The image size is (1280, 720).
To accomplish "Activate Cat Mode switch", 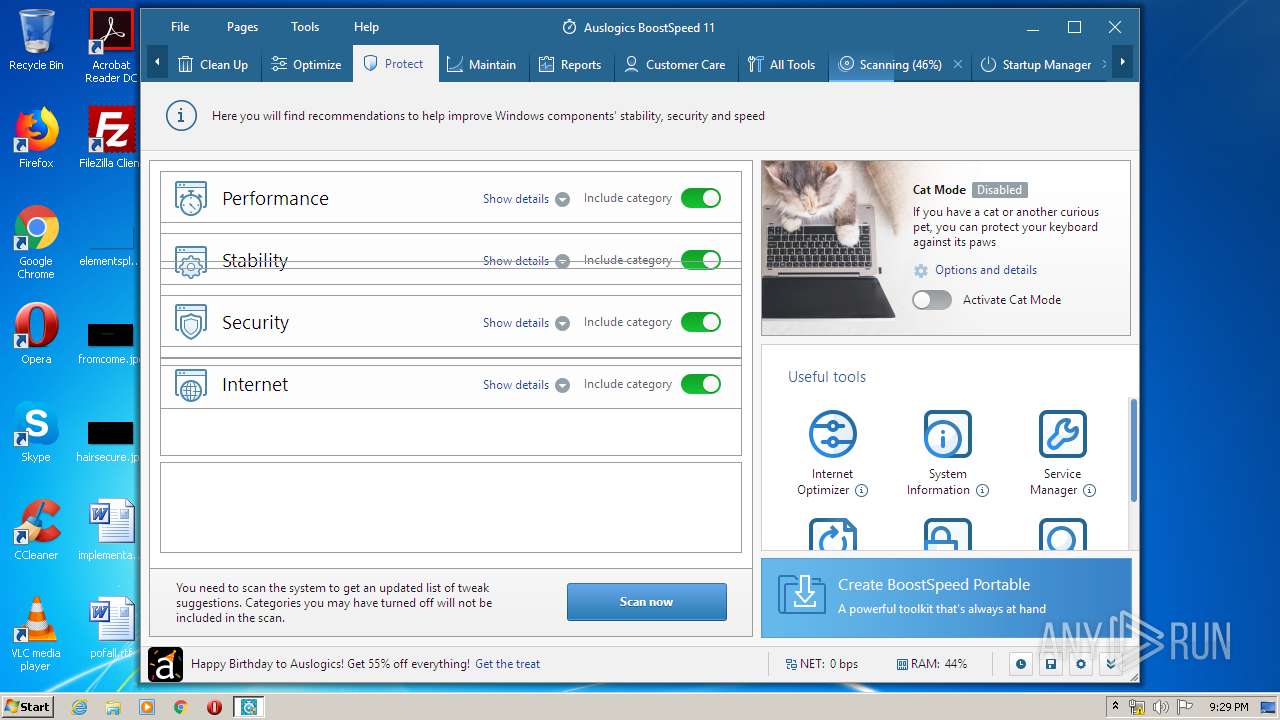I will [x=932, y=300].
